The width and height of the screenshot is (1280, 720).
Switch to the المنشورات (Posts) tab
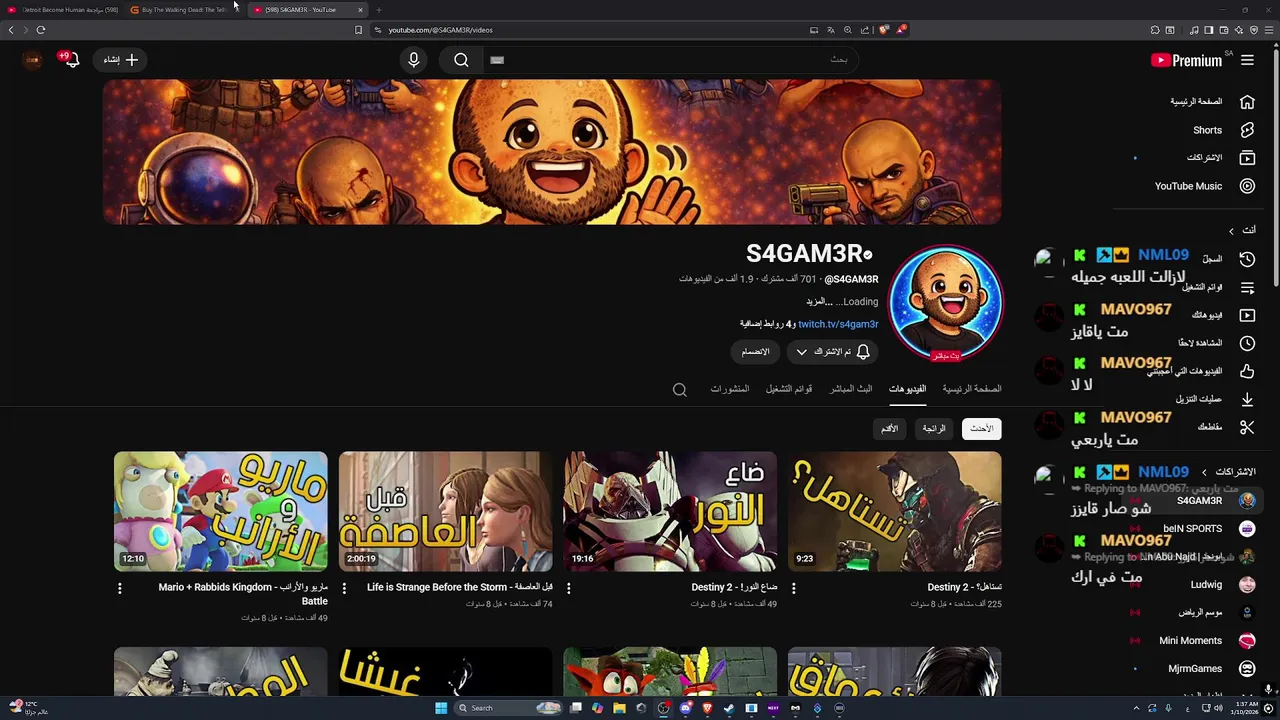click(x=729, y=389)
